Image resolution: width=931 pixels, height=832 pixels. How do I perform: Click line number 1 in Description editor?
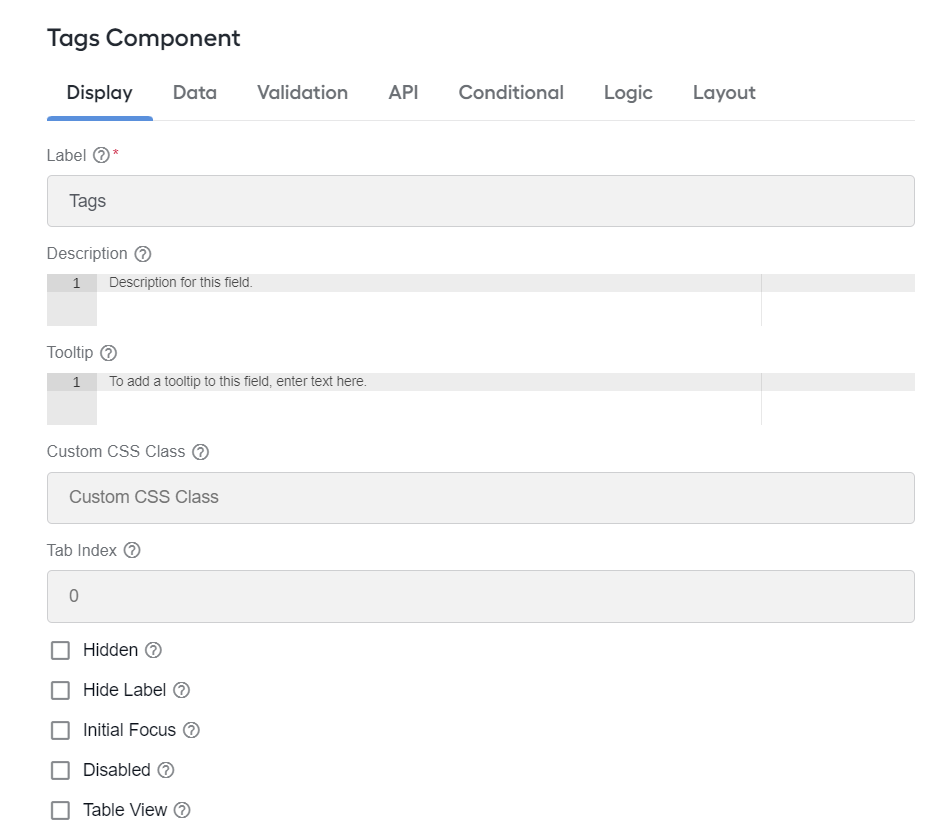(x=76, y=283)
